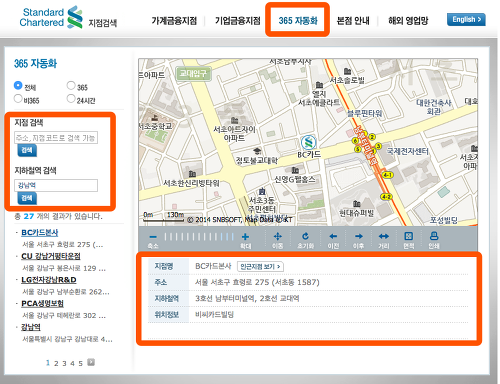The image size is (500, 384).
Task: Click the 정토불교대학 label on the map
Action: [257, 161]
